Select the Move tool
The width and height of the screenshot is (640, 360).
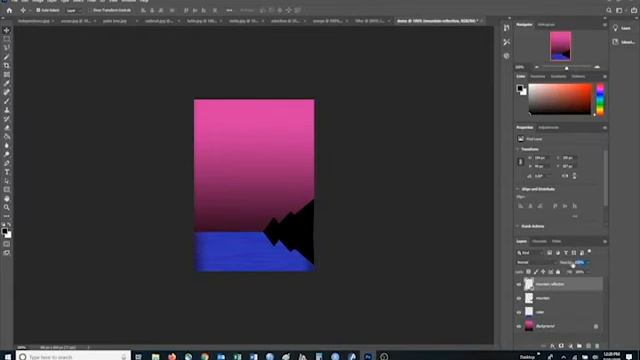pyautogui.click(x=7, y=30)
